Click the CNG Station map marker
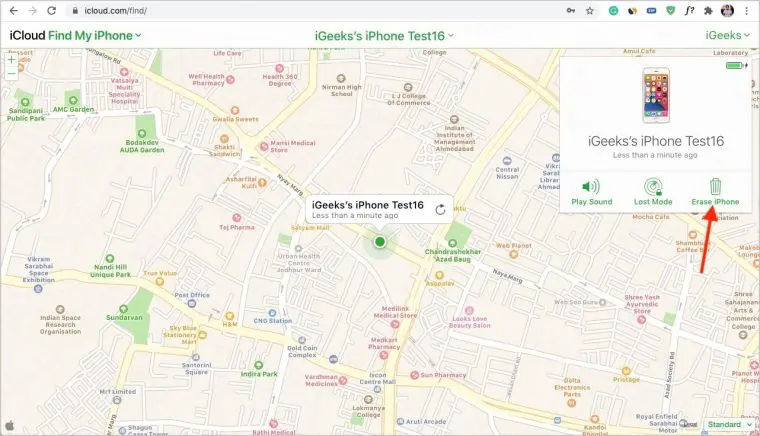Viewport: 760px width, 436px height. [x=272, y=313]
